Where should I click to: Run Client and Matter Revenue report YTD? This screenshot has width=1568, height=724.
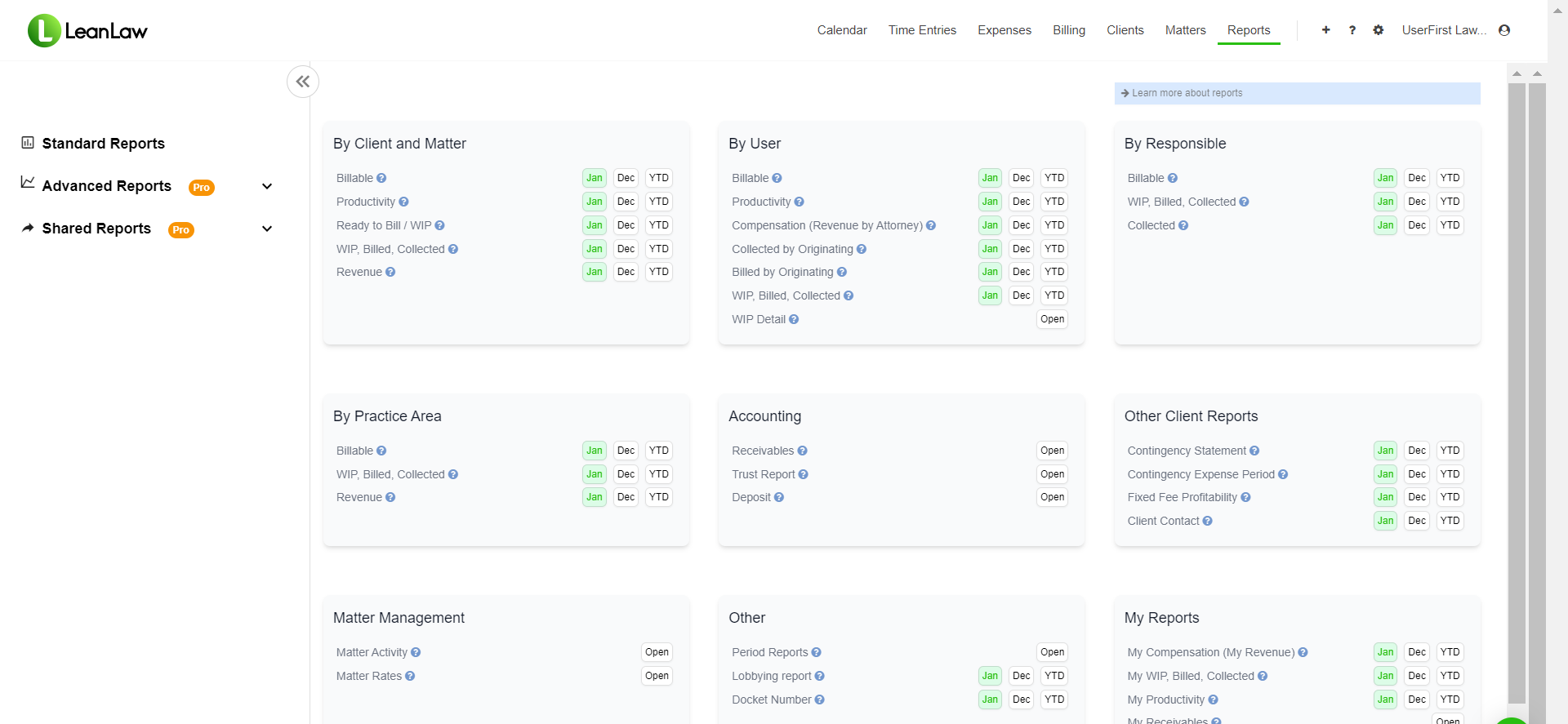tap(659, 272)
